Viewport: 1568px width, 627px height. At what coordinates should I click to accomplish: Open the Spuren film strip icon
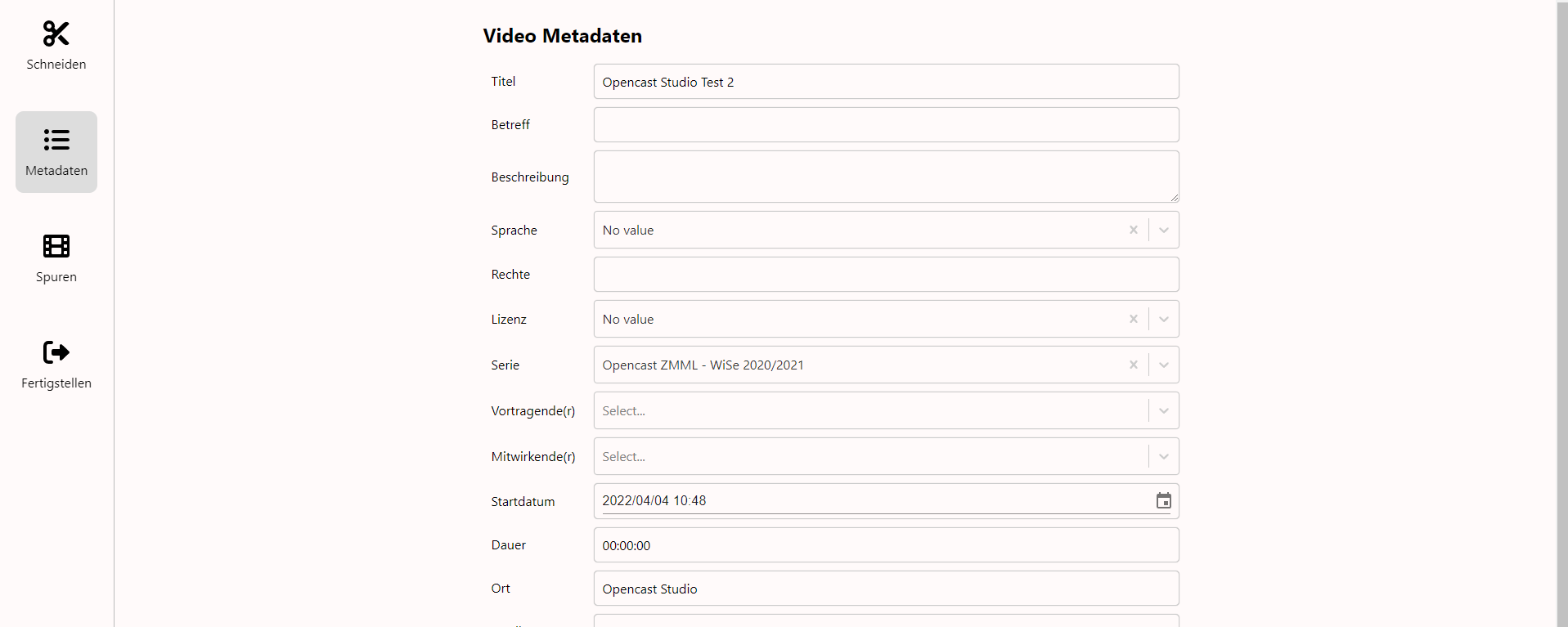(x=56, y=246)
